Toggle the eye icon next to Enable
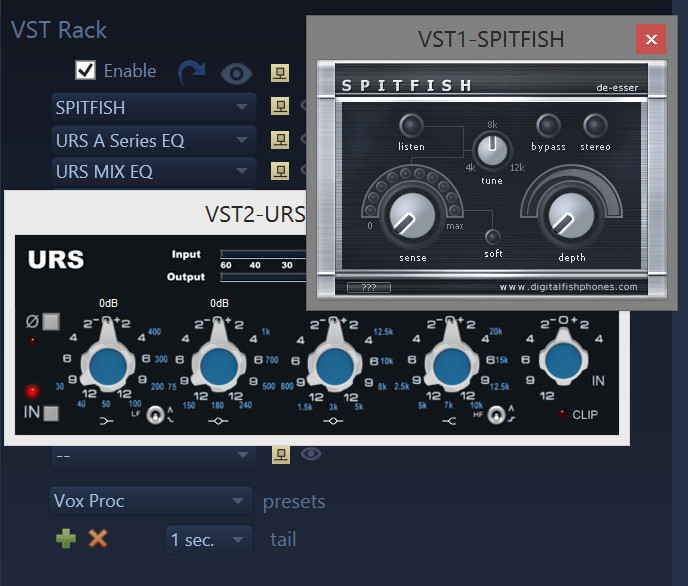This screenshot has height=586, width=688. click(x=236, y=73)
